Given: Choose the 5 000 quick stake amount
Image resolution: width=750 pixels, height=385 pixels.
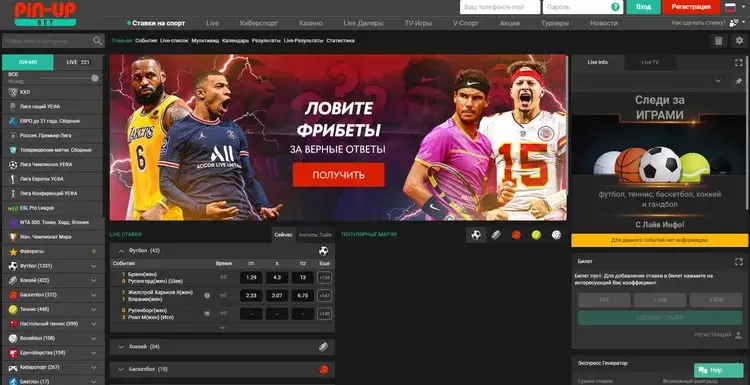Looking at the screenshot, I should [716, 300].
